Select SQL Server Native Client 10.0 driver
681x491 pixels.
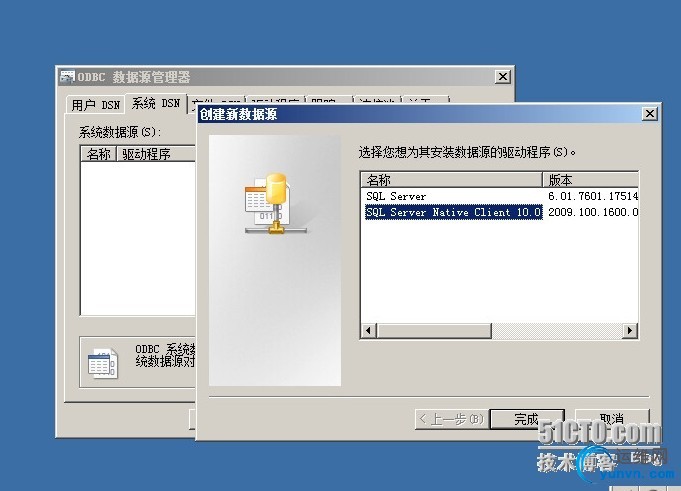coord(453,212)
